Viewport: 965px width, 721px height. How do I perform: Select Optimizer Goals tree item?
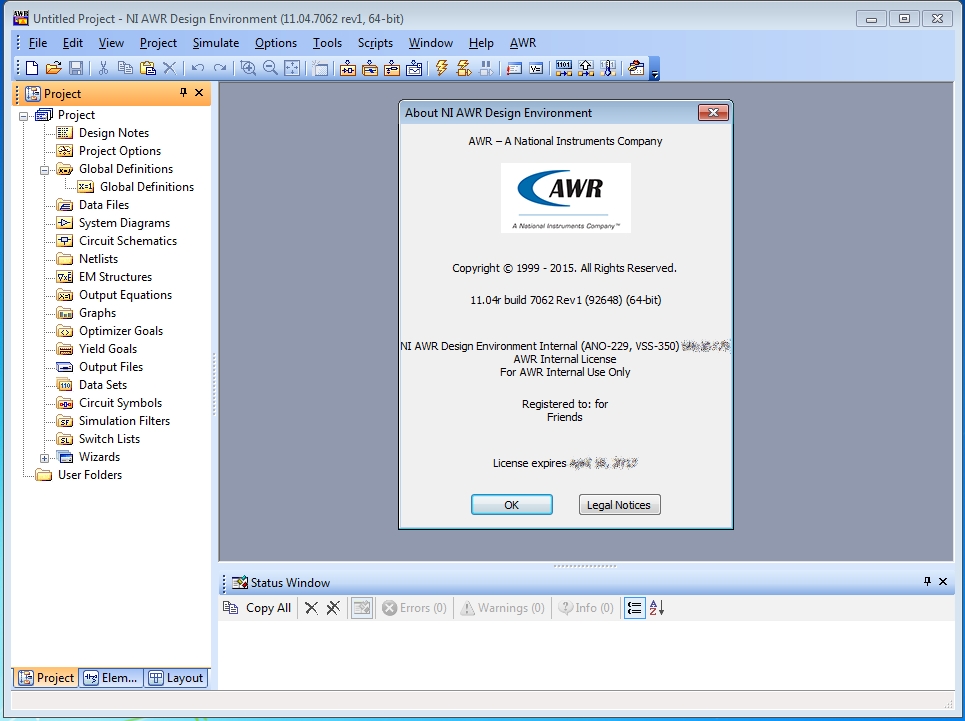tap(121, 330)
